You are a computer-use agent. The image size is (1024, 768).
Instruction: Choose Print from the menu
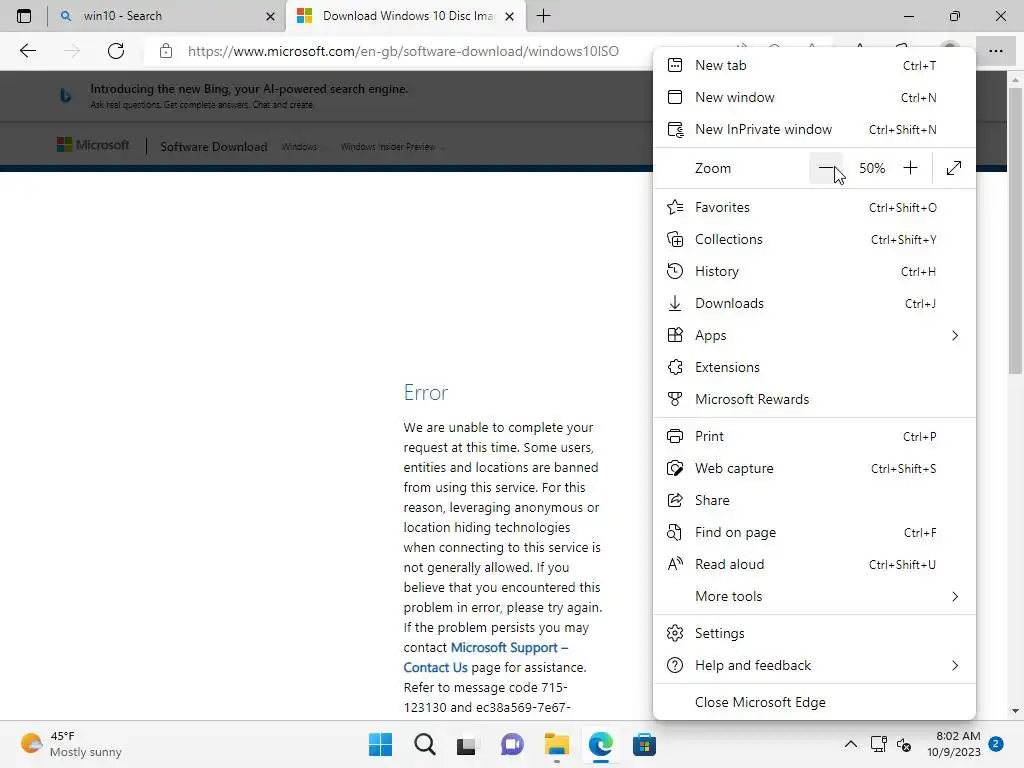(x=814, y=436)
